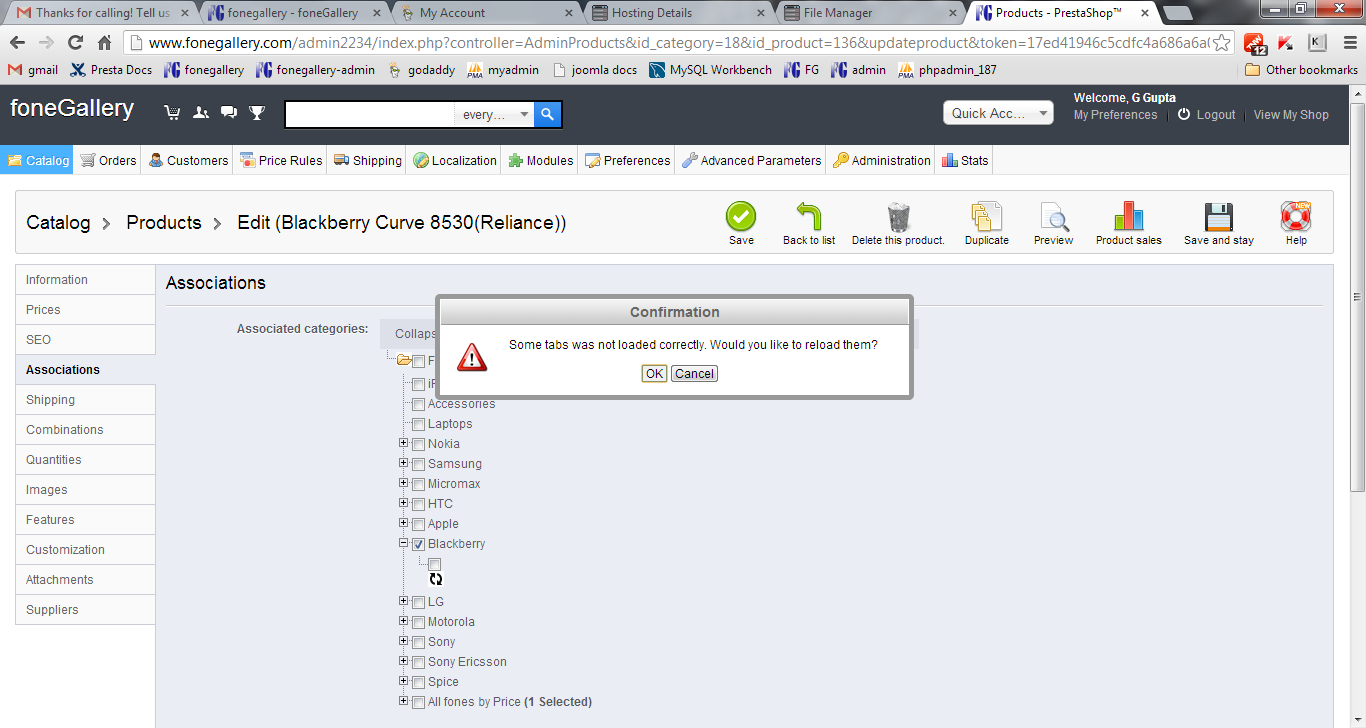Open the Other bookmarks folder

pyautogui.click(x=1301, y=70)
